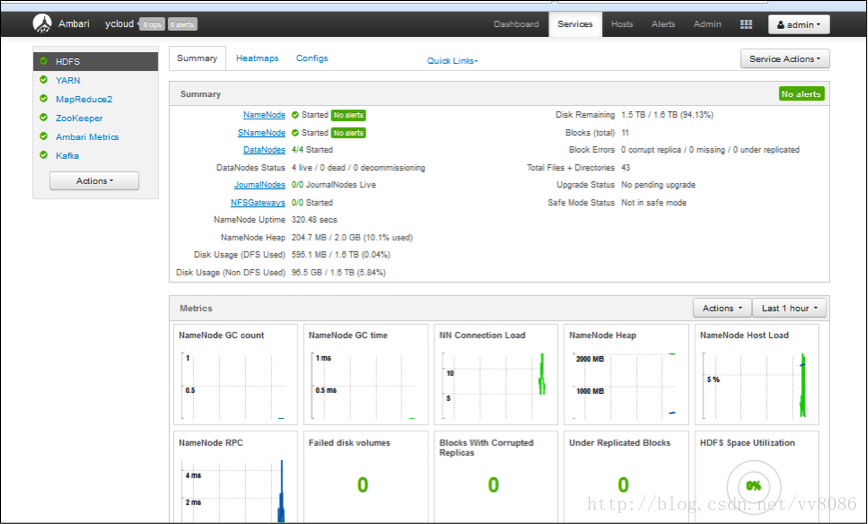Select the Summary tab
The image size is (868, 524).
197,58
